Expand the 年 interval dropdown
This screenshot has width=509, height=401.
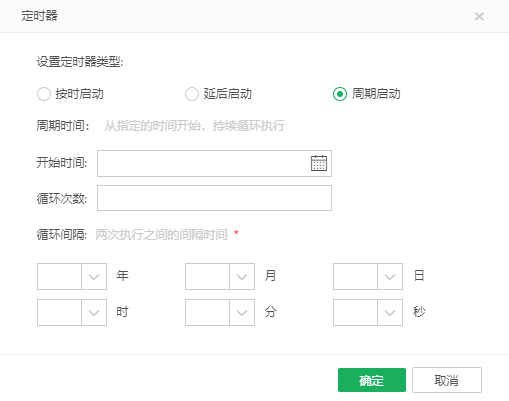tap(94, 276)
